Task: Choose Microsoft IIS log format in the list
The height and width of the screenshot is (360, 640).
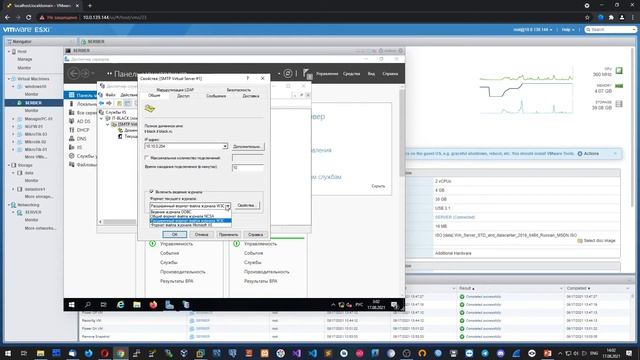Action: pos(191,225)
